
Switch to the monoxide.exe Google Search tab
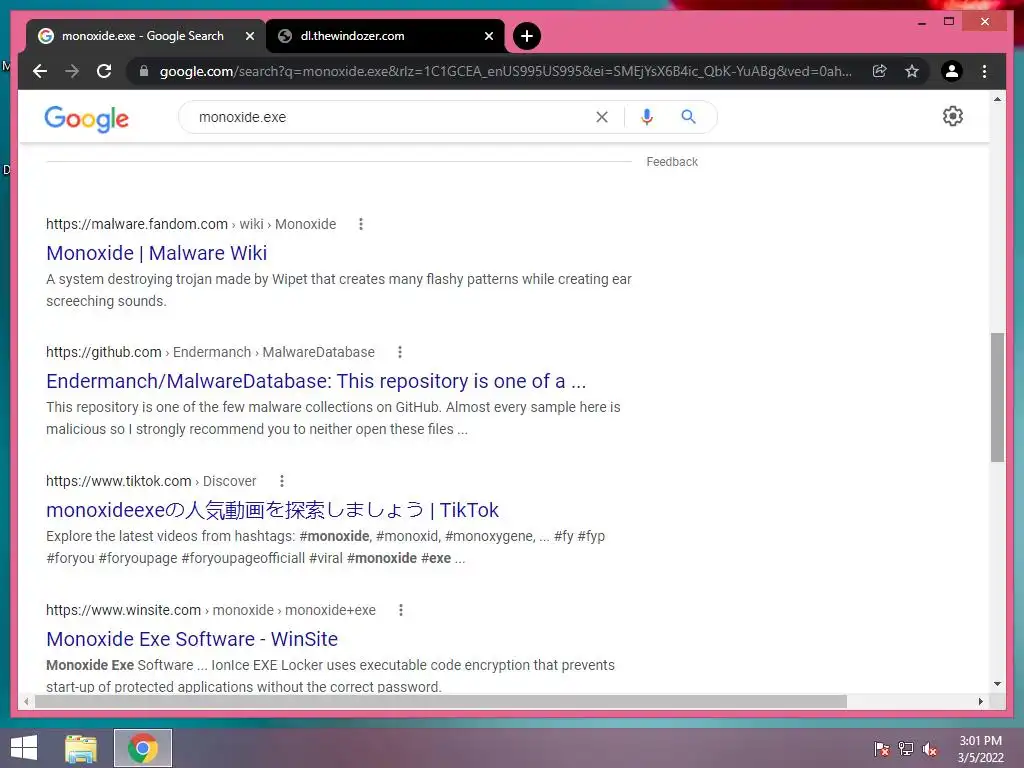click(x=142, y=36)
